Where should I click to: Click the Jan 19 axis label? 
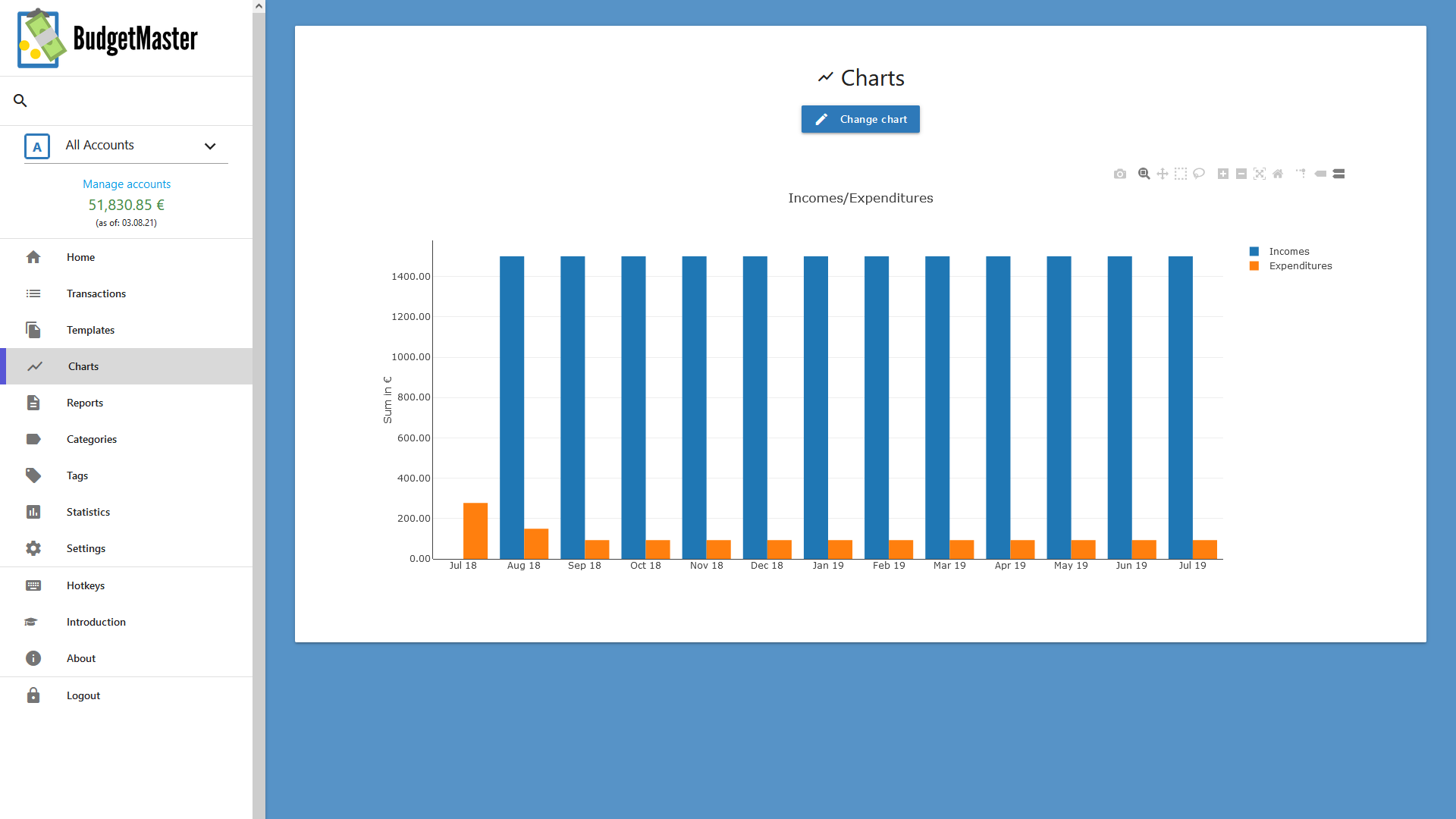click(x=828, y=566)
